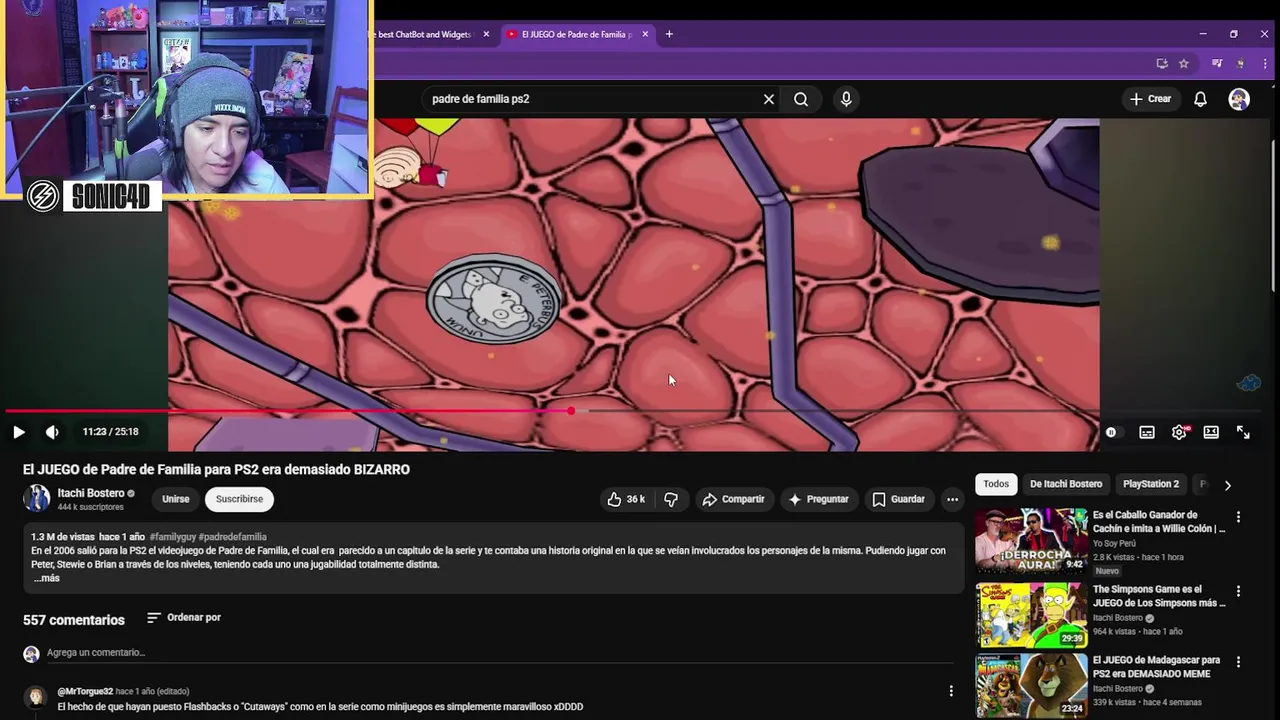Open the YouTube account avatar menu
Image resolution: width=1280 pixels, height=720 pixels.
[x=1239, y=99]
